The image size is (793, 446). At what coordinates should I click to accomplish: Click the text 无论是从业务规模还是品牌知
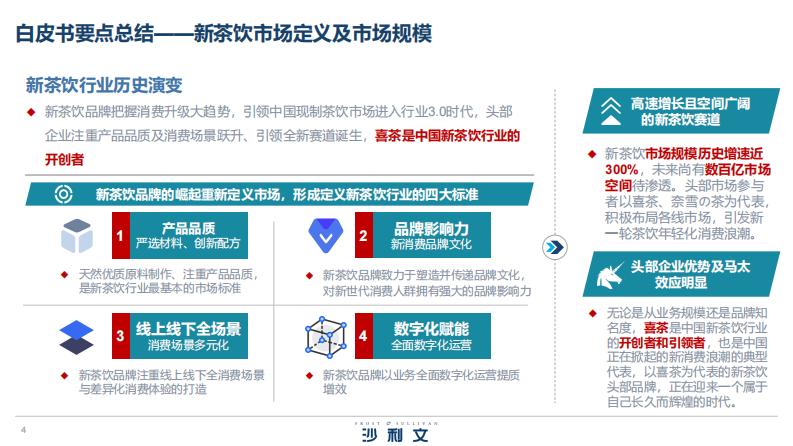point(687,313)
